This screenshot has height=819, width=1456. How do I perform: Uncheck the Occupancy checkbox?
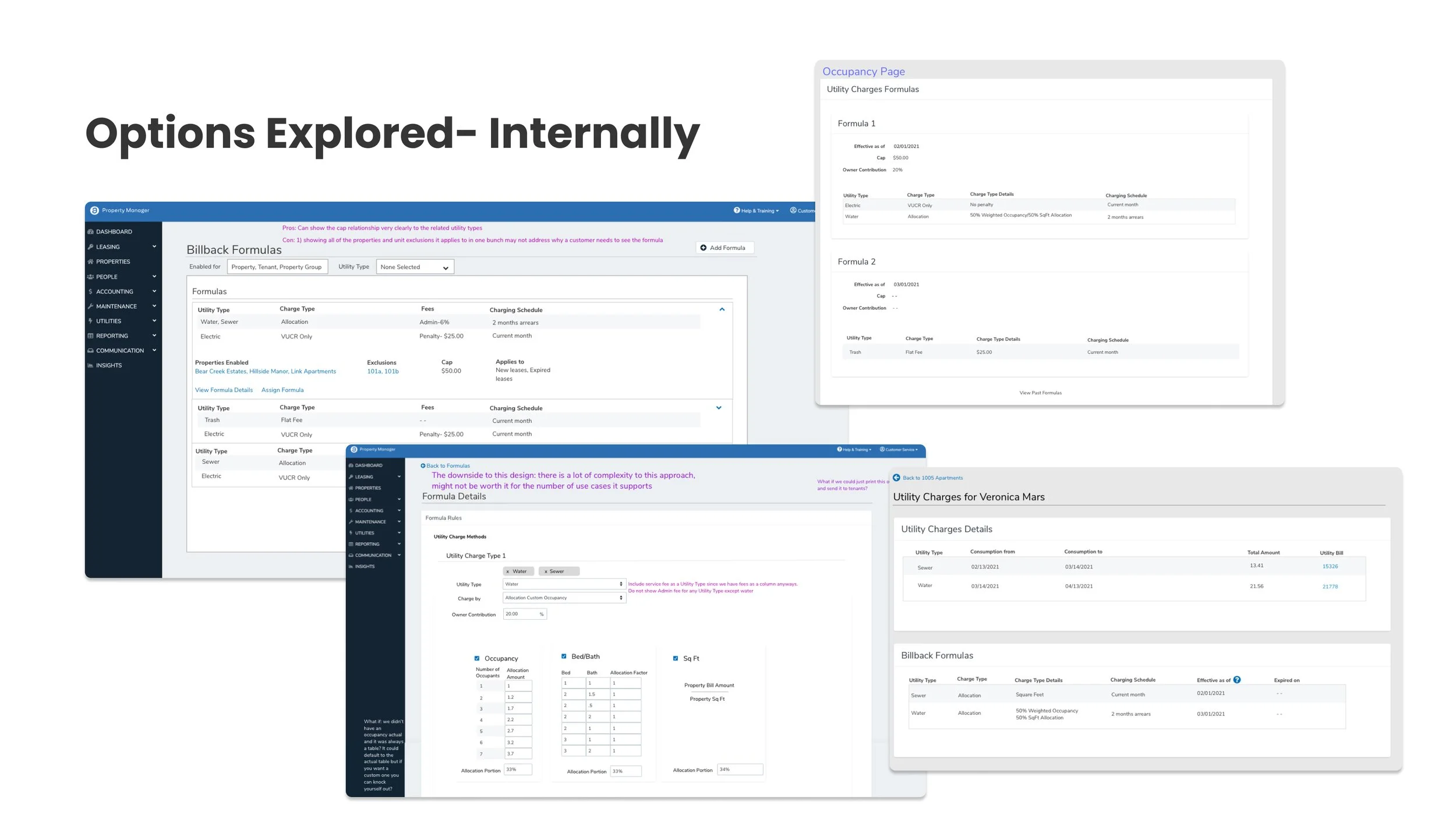[x=477, y=658]
